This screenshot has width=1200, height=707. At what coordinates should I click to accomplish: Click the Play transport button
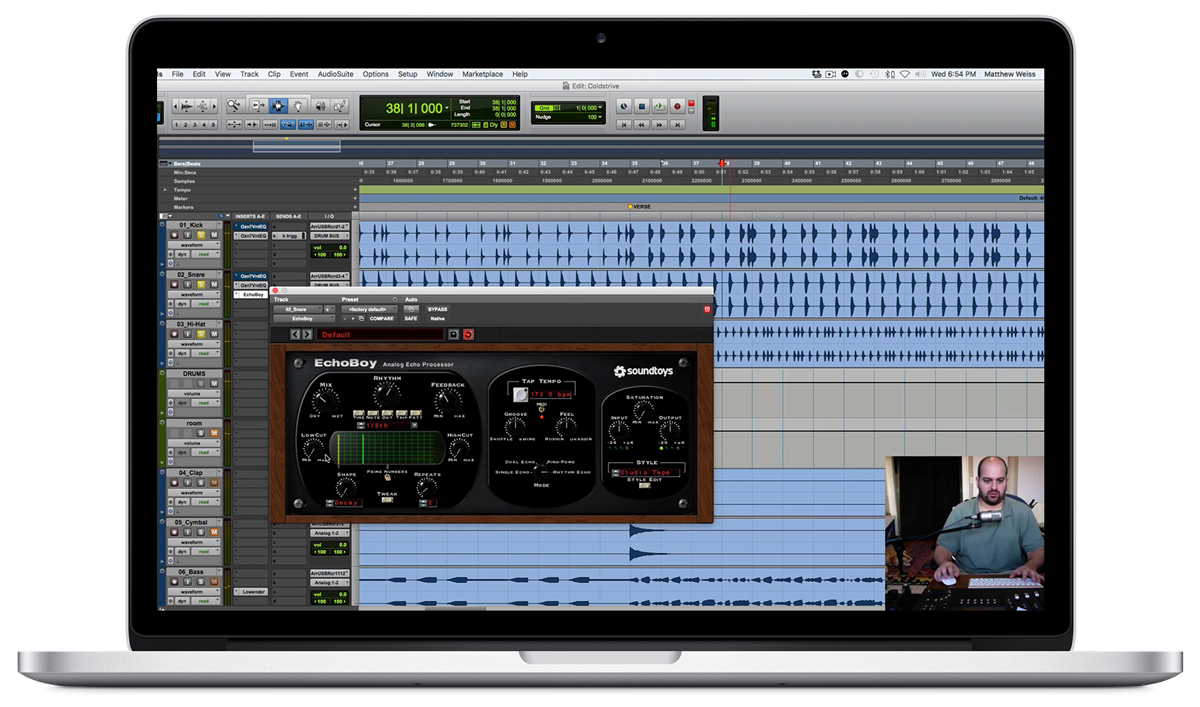659,106
